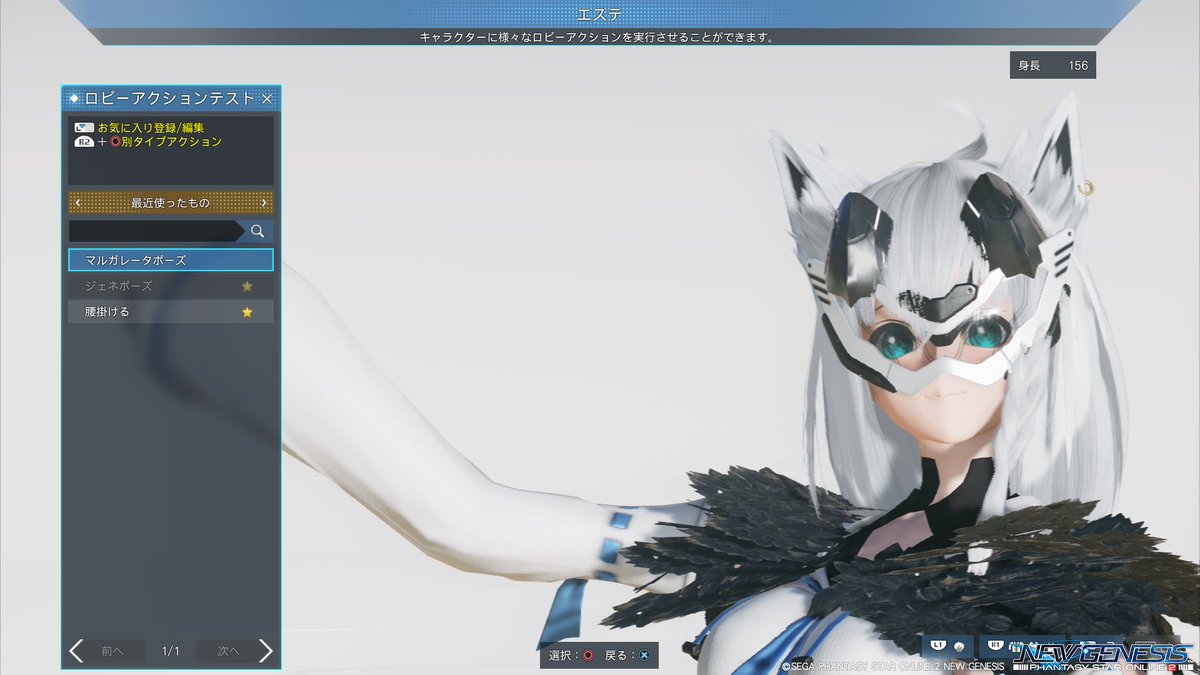Click the R2 button icon

[x=84, y=142]
